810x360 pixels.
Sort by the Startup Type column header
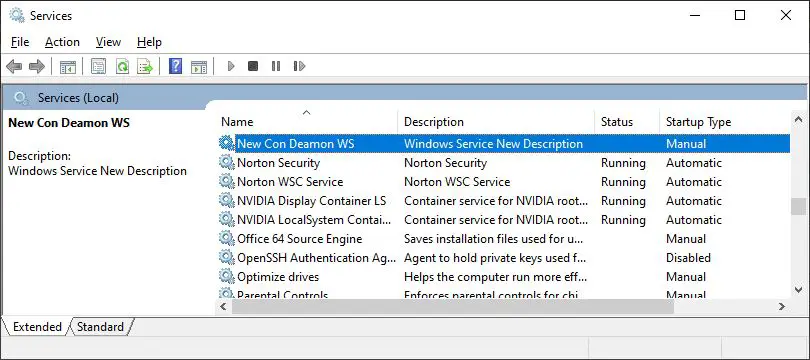(724, 122)
